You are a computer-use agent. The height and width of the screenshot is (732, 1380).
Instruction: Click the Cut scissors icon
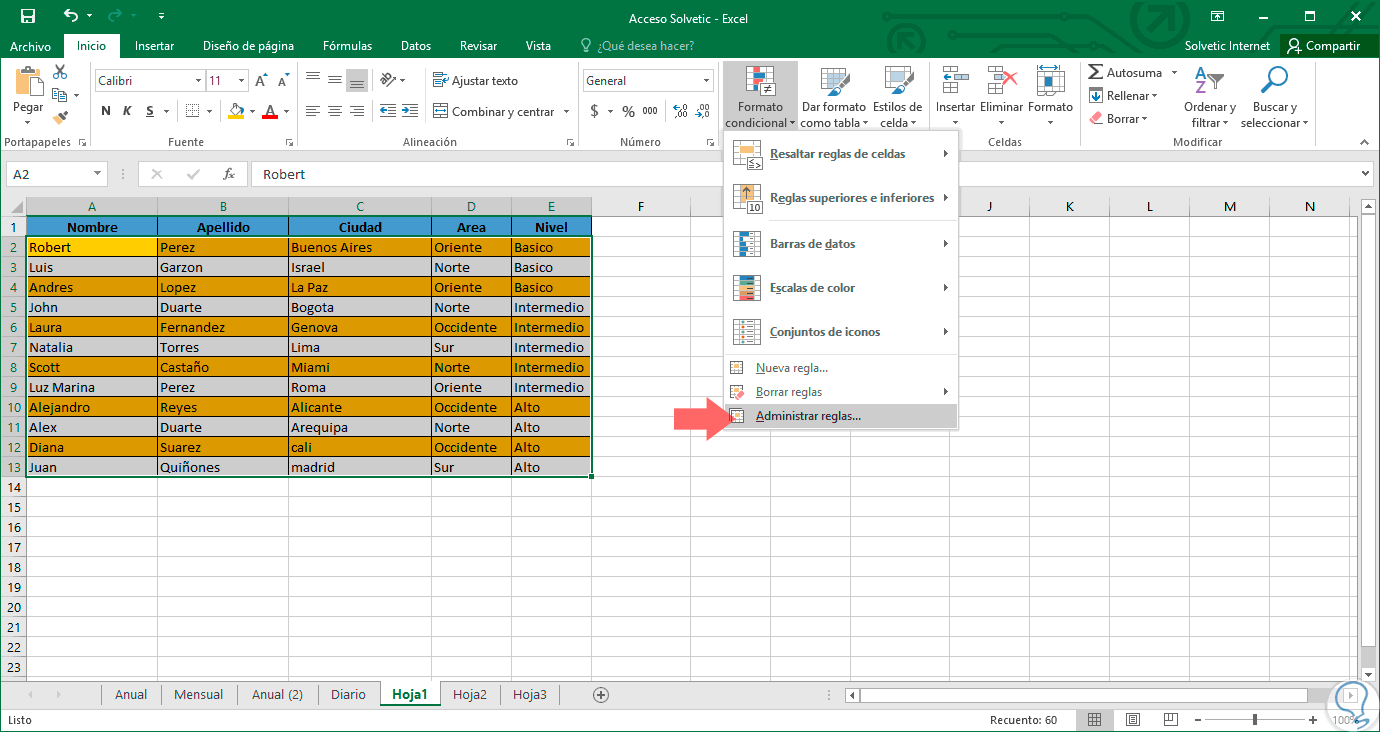(x=60, y=73)
